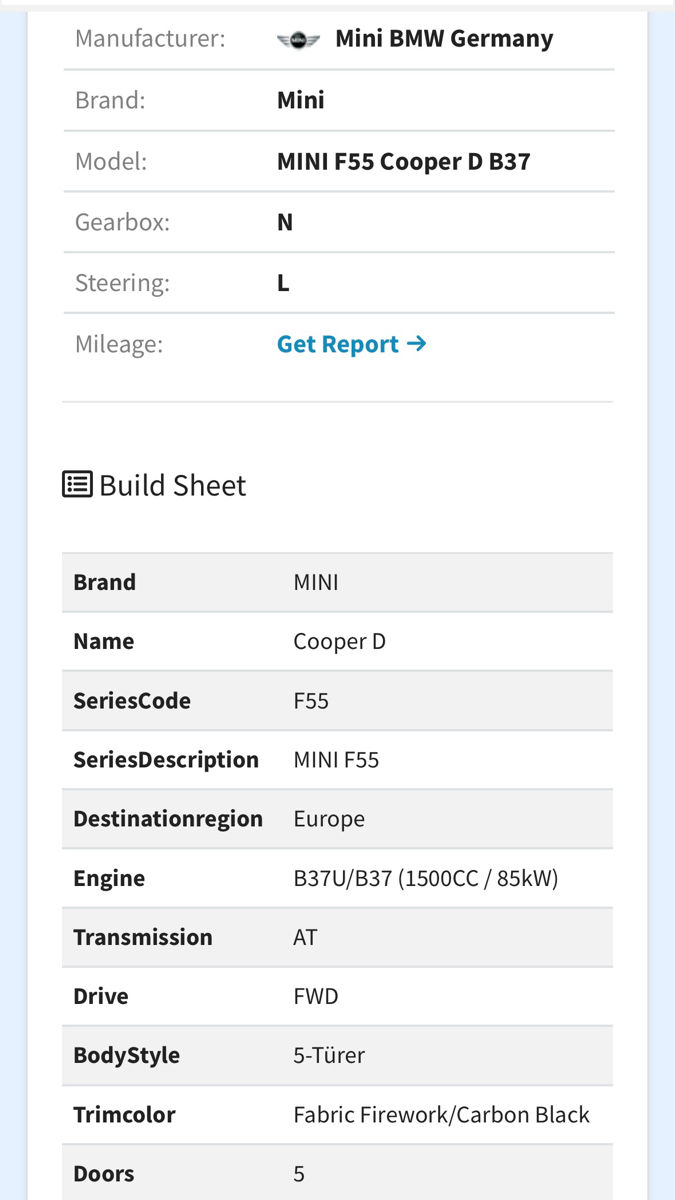Select the Destinationregion row label
675x1200 pixels.
pos(168,818)
